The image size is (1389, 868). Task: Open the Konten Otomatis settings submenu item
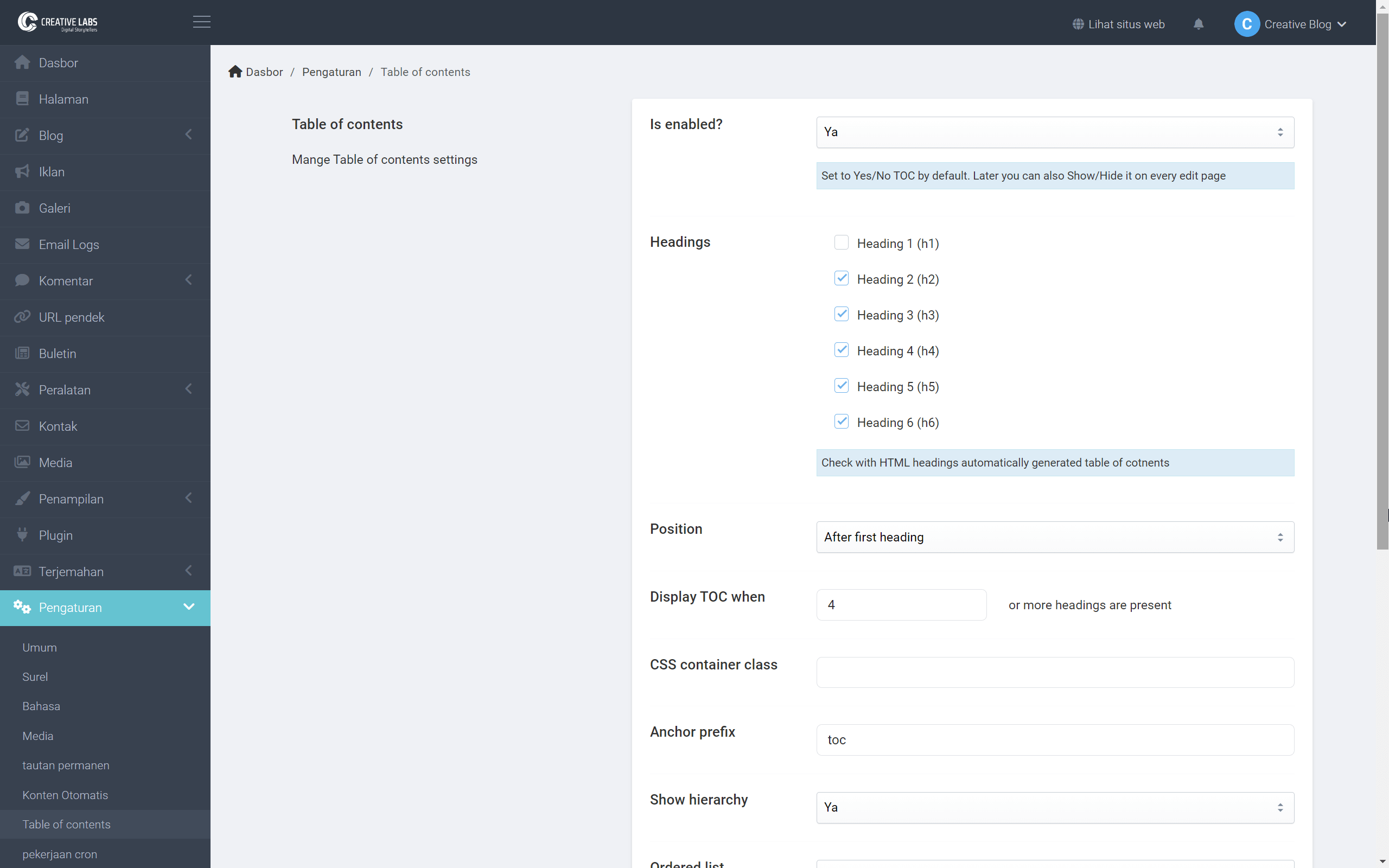[65, 795]
